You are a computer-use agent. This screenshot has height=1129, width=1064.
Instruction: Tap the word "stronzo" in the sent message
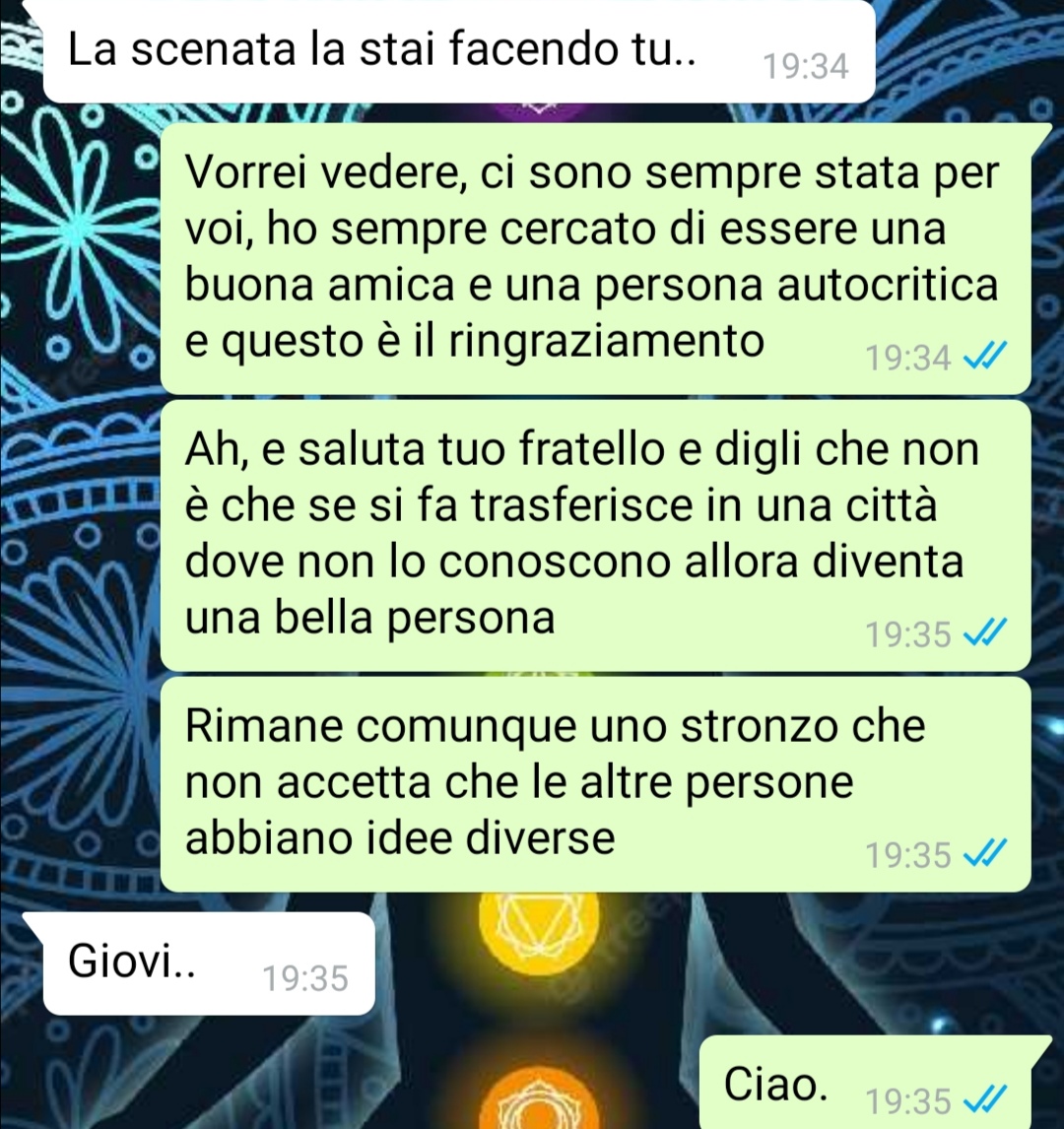760,726
